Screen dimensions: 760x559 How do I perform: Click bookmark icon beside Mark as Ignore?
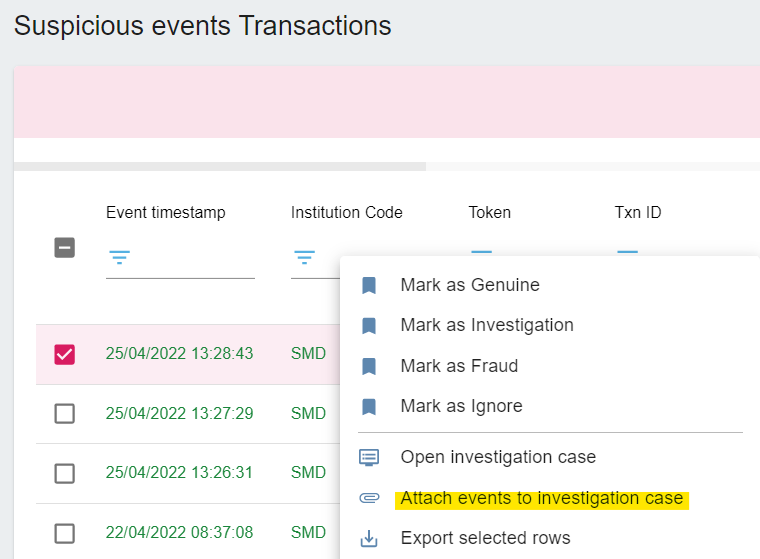click(369, 407)
